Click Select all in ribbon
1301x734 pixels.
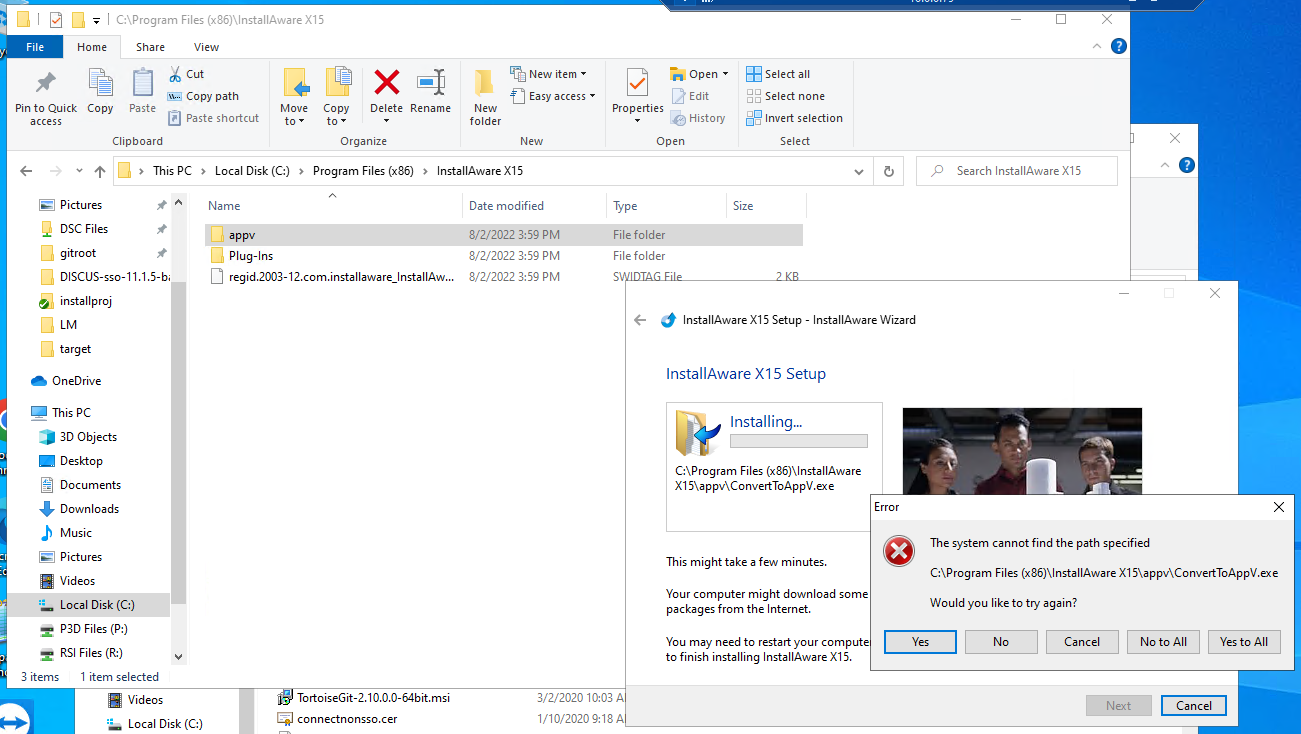[778, 74]
